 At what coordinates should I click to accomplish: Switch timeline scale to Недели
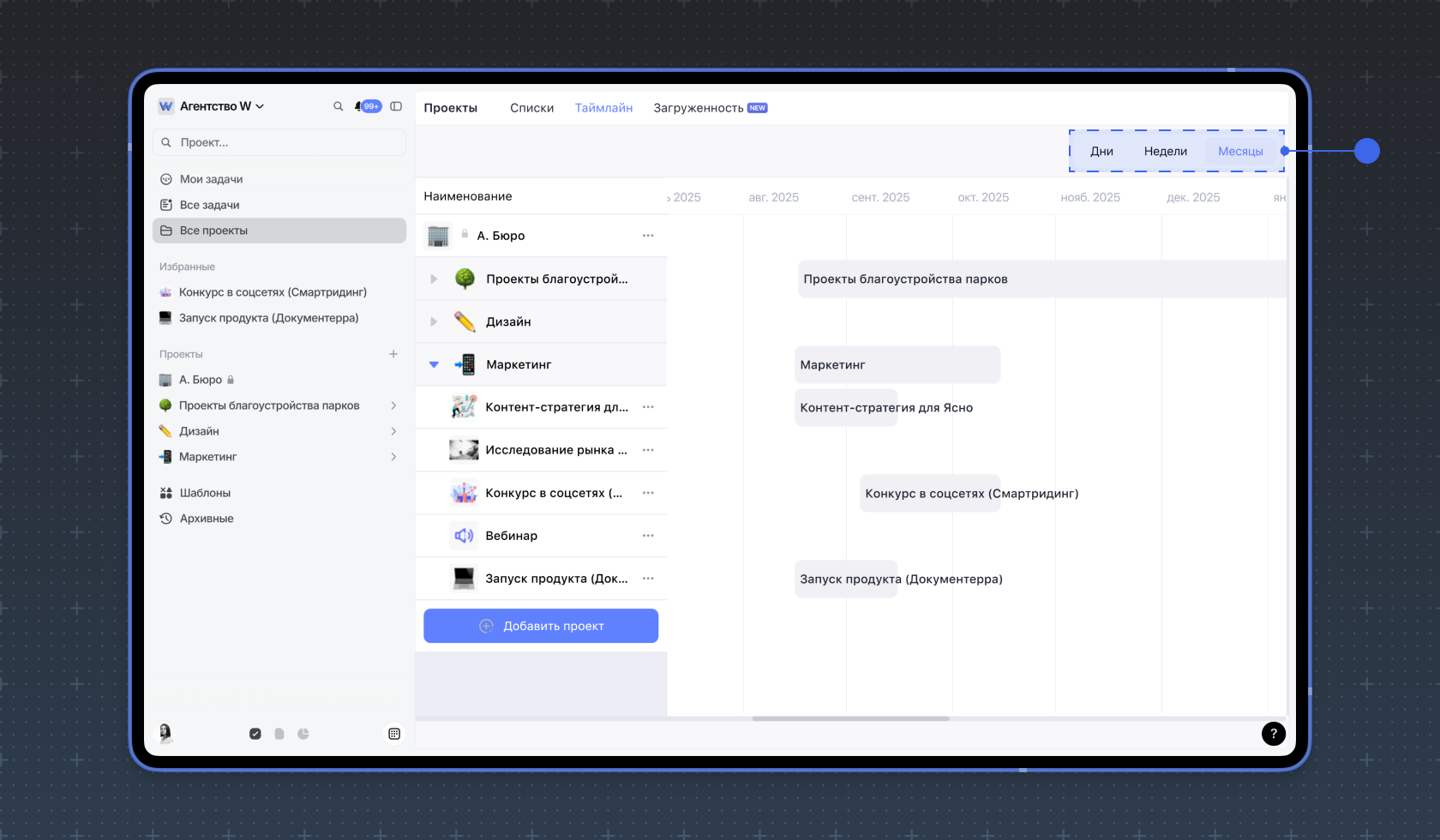point(1165,152)
